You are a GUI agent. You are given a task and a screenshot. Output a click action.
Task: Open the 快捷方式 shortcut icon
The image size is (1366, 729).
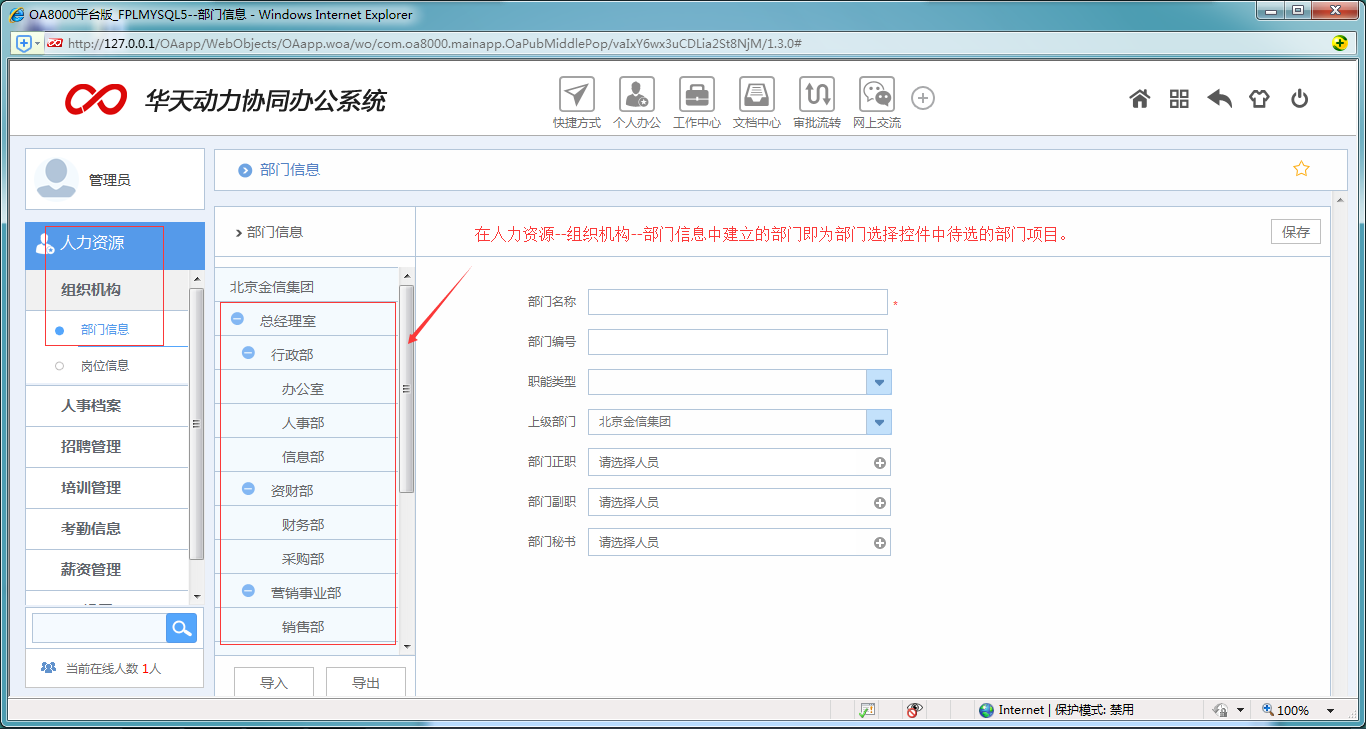pyautogui.click(x=576, y=95)
